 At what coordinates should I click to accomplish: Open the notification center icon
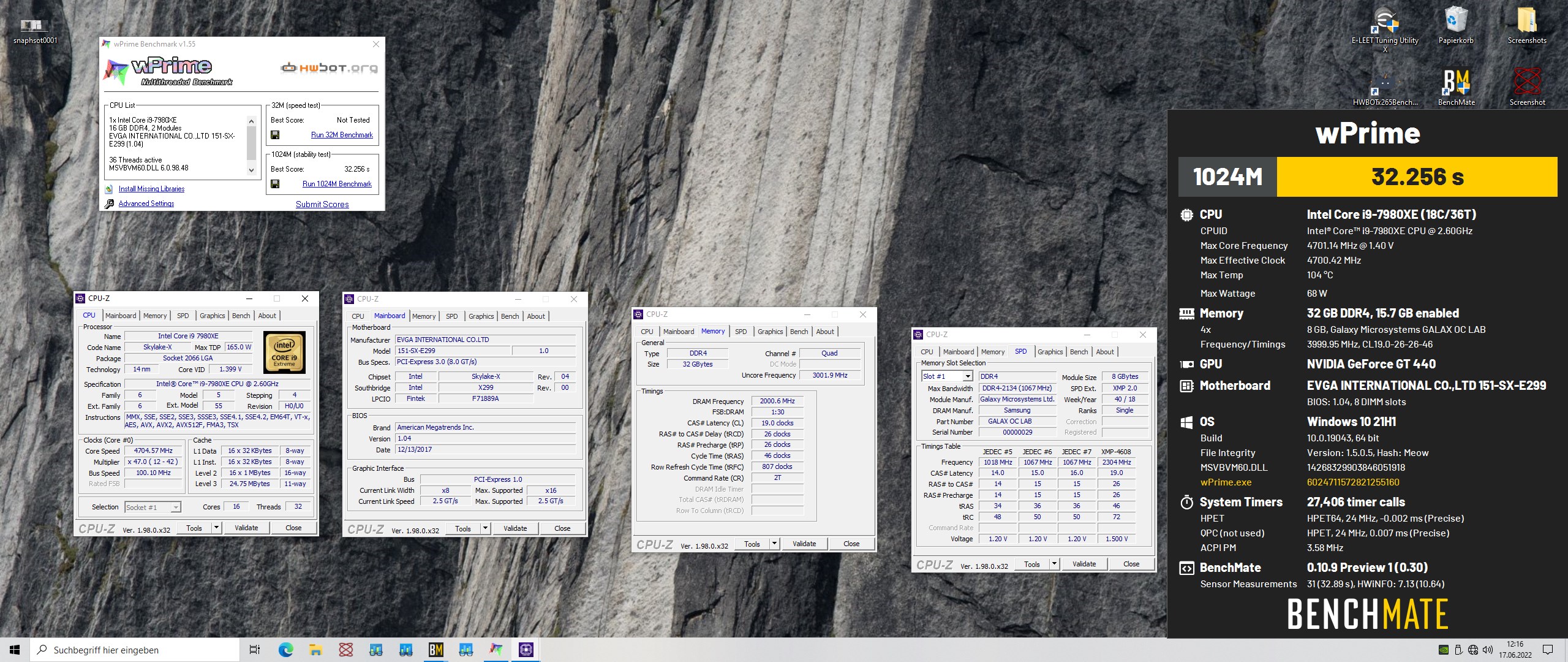[1548, 650]
